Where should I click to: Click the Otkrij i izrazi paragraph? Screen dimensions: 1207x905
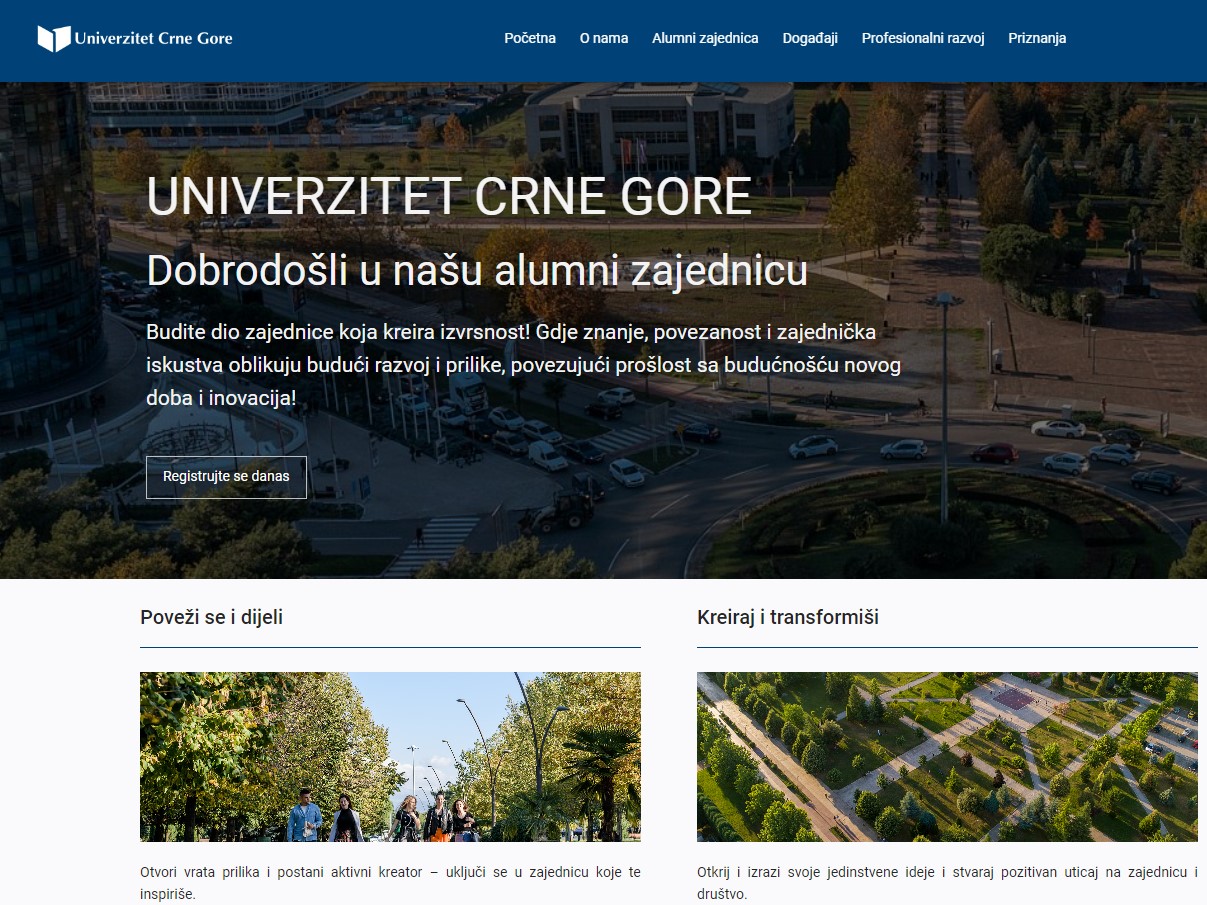[x=947, y=883]
